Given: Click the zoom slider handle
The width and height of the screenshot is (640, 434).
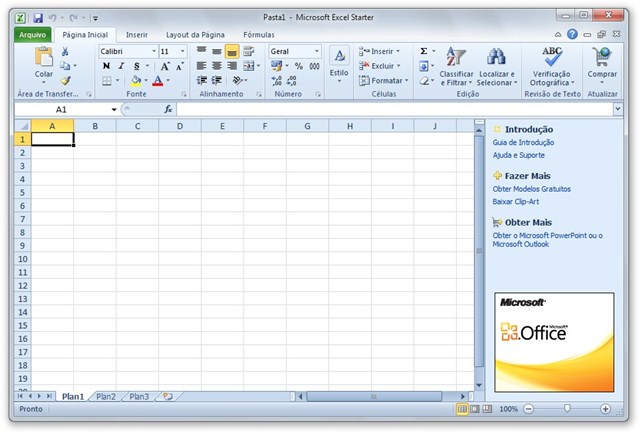Looking at the screenshot, I should pyautogui.click(x=567, y=408).
